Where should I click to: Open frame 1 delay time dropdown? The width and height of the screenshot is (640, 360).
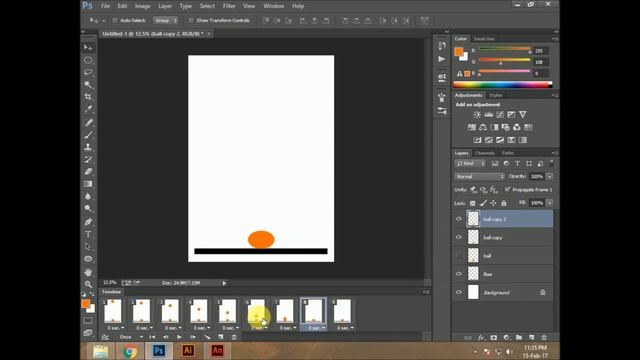[116, 328]
